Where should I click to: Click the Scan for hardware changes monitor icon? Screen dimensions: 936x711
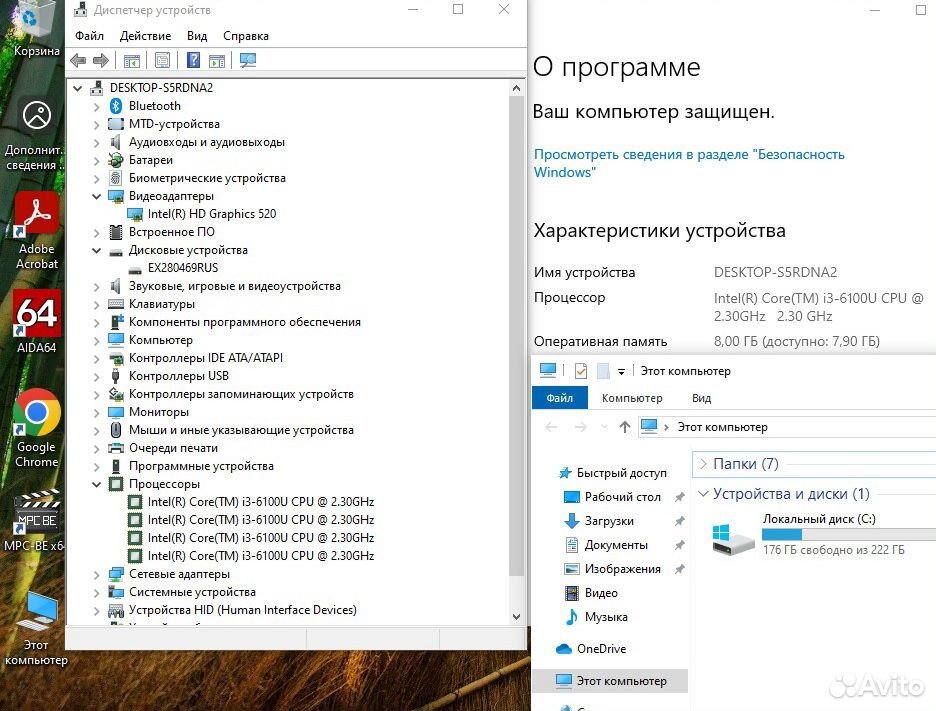(247, 60)
